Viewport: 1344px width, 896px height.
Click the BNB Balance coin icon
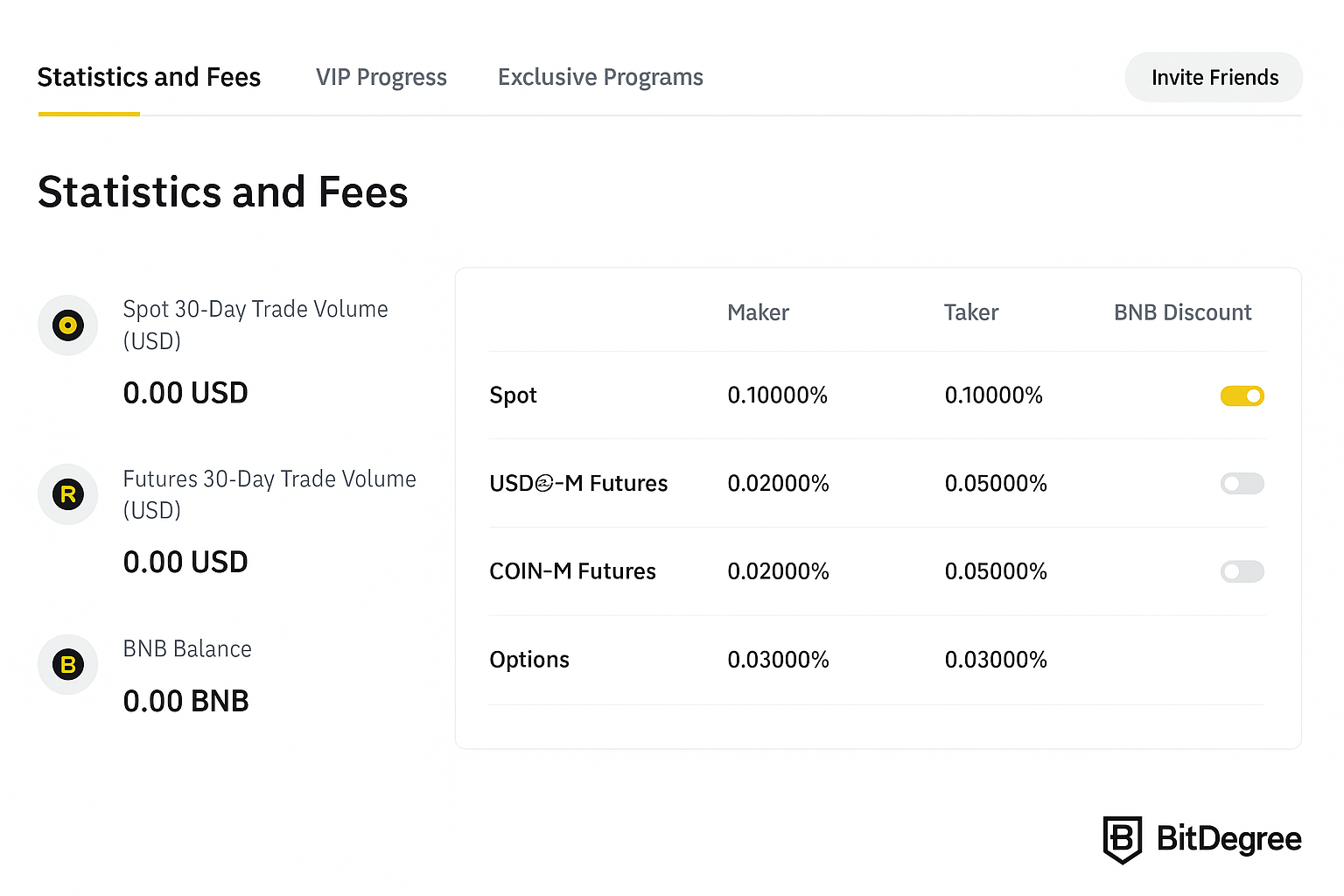pyautogui.click(x=67, y=664)
